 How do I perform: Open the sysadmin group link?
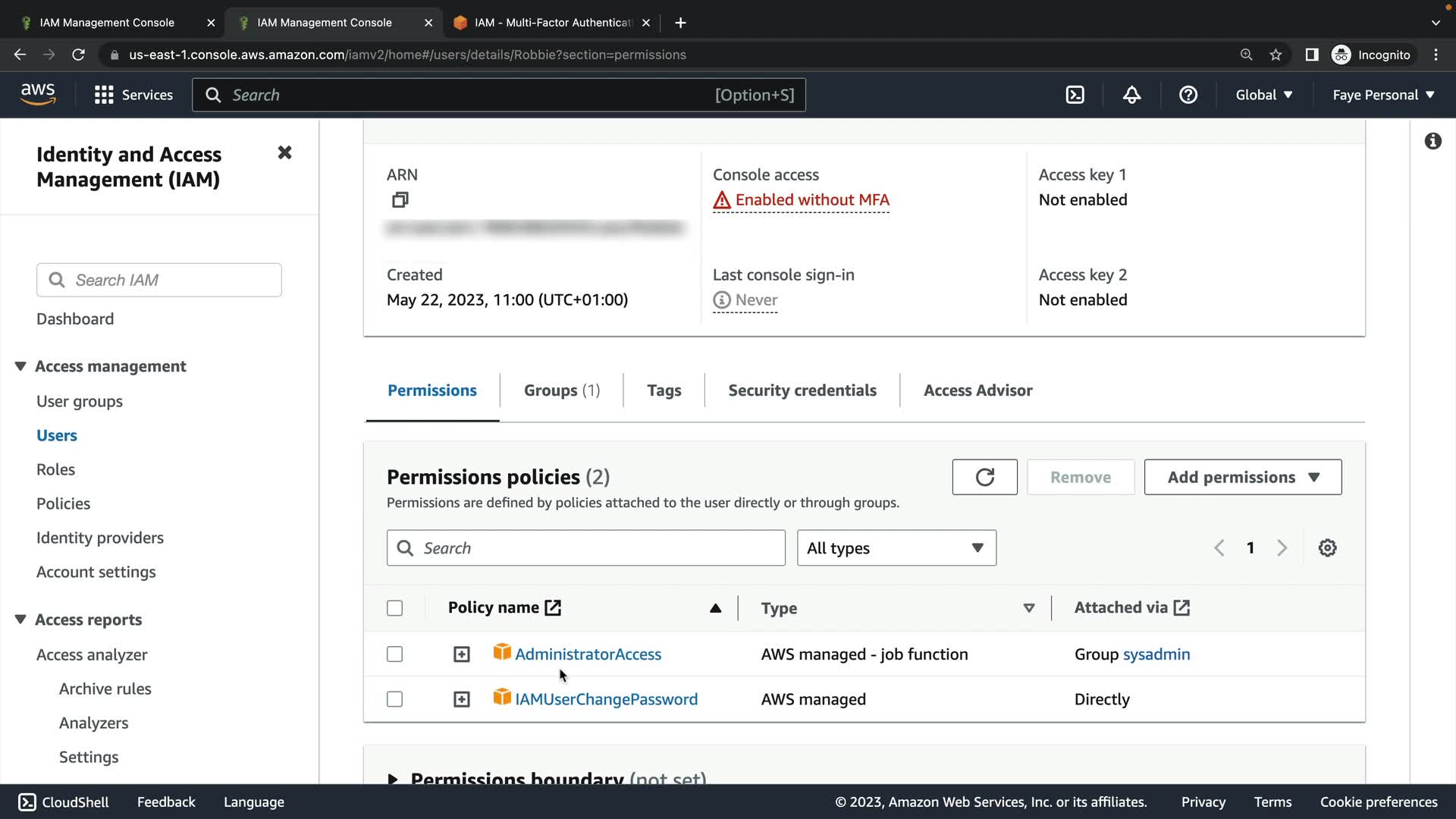click(x=1156, y=654)
